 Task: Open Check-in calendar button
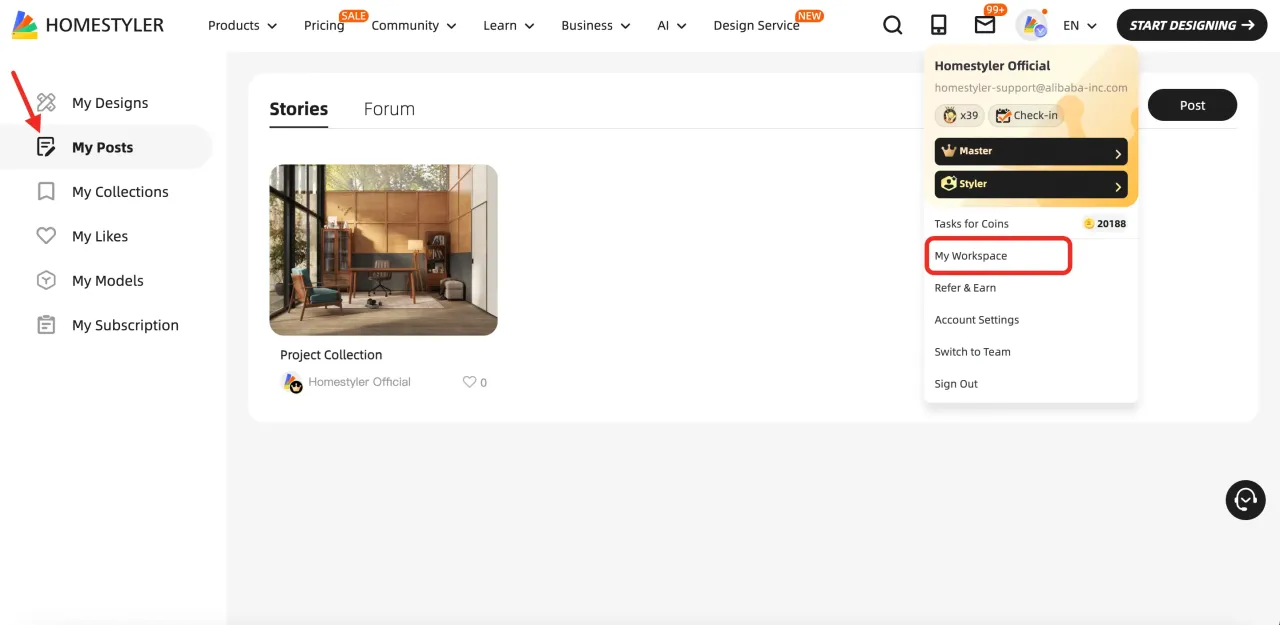point(1026,116)
